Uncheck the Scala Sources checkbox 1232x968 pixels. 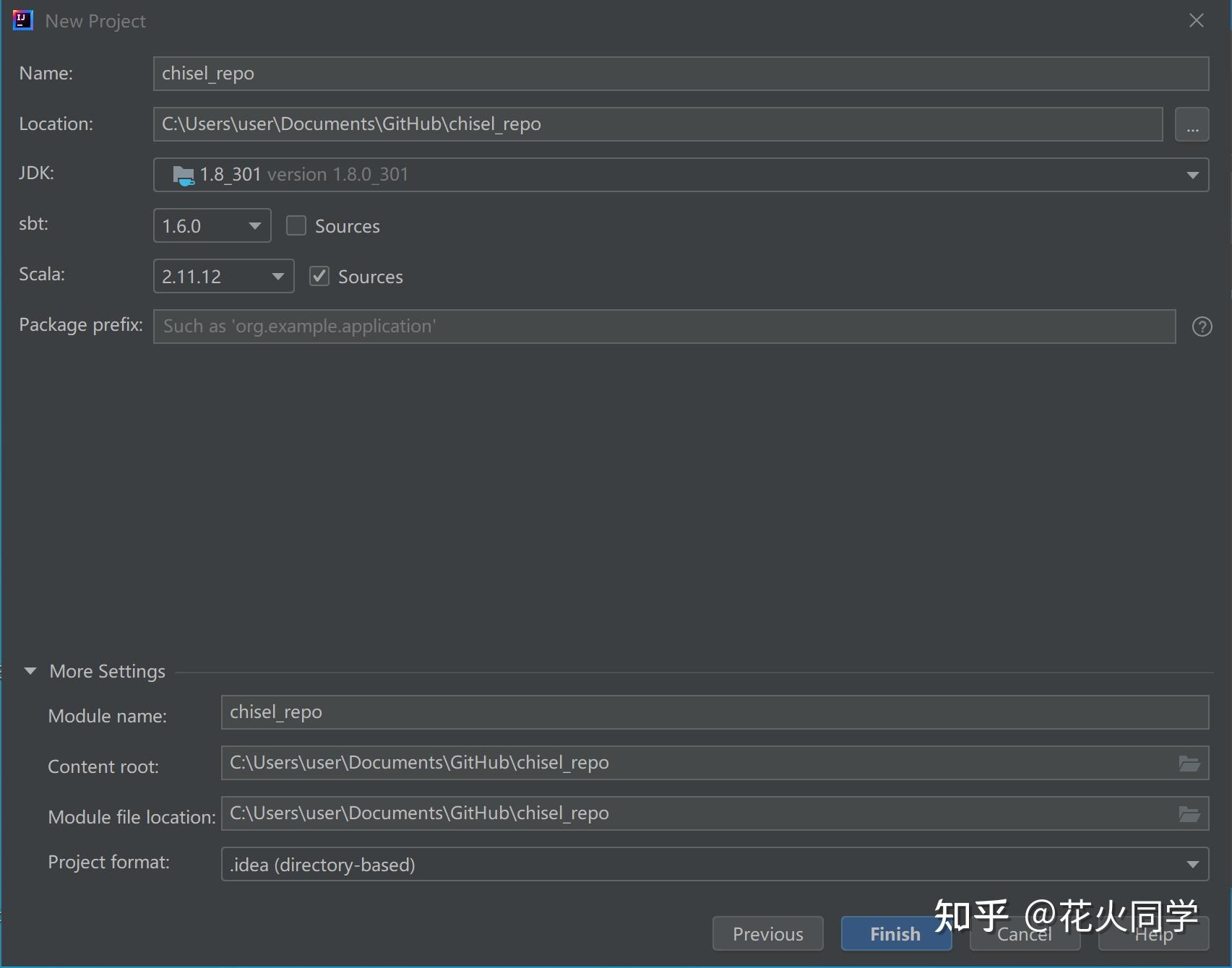[319, 276]
